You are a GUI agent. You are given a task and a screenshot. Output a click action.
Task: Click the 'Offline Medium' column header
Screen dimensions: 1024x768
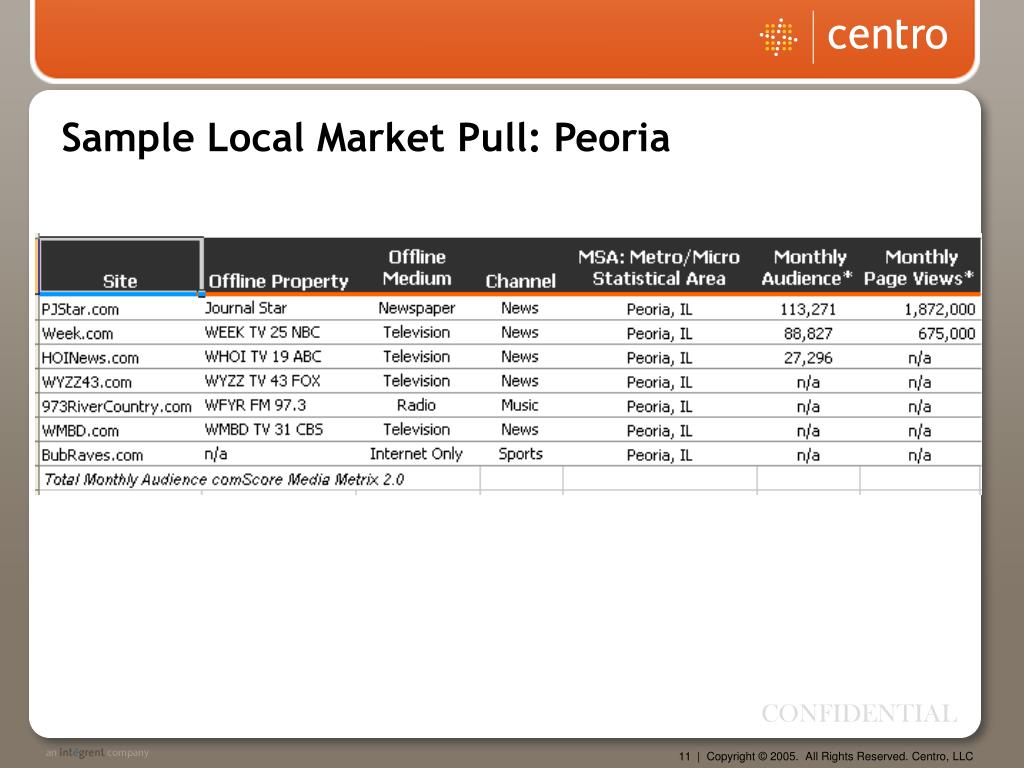[417, 268]
